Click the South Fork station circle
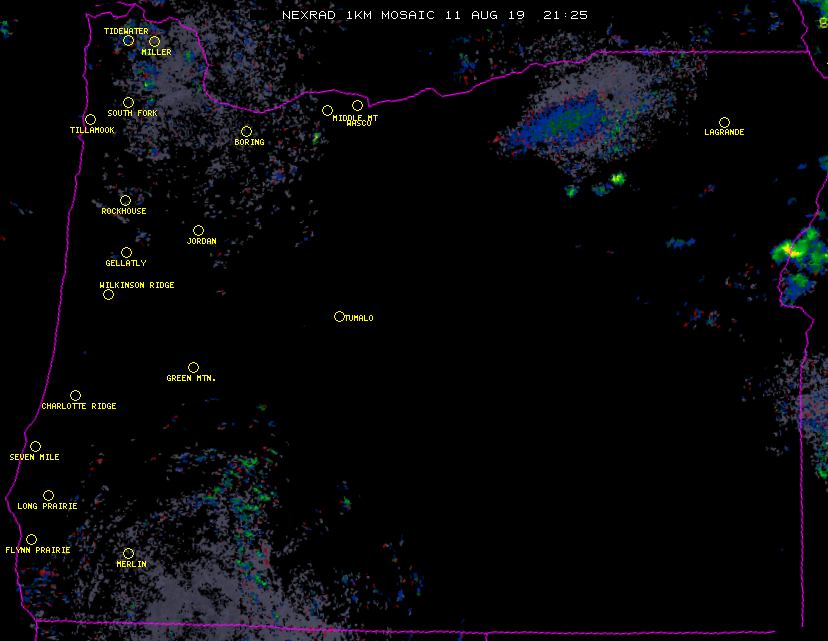The image size is (828, 641). tap(128, 102)
